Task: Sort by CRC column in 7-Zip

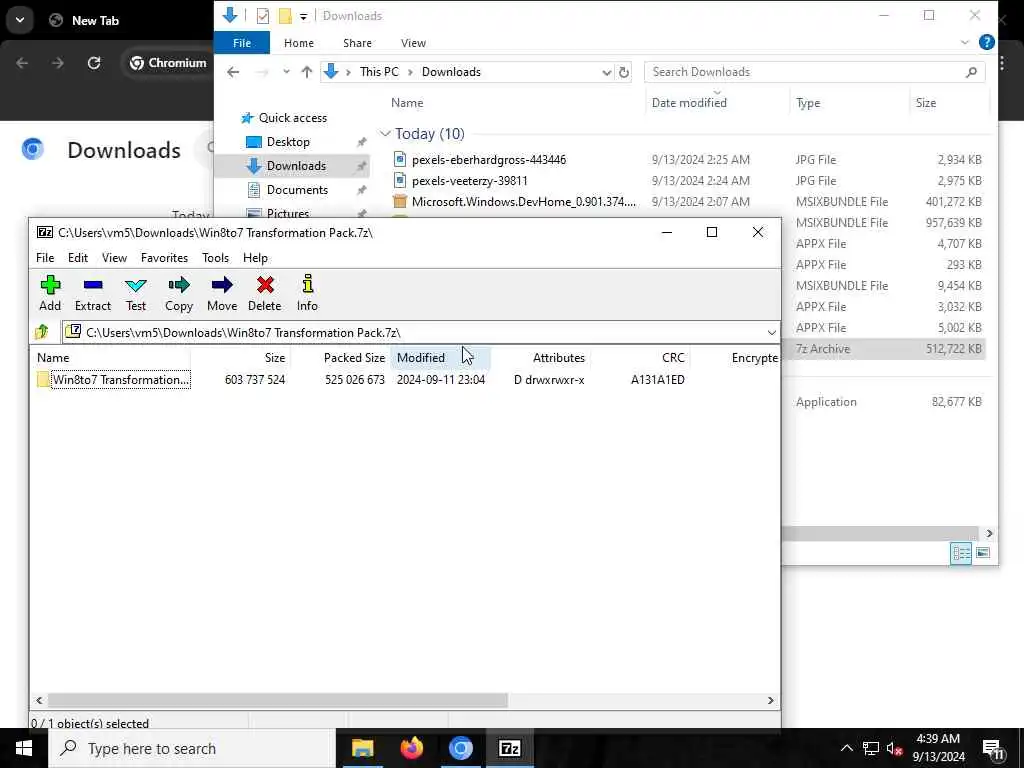Action: tap(640, 358)
